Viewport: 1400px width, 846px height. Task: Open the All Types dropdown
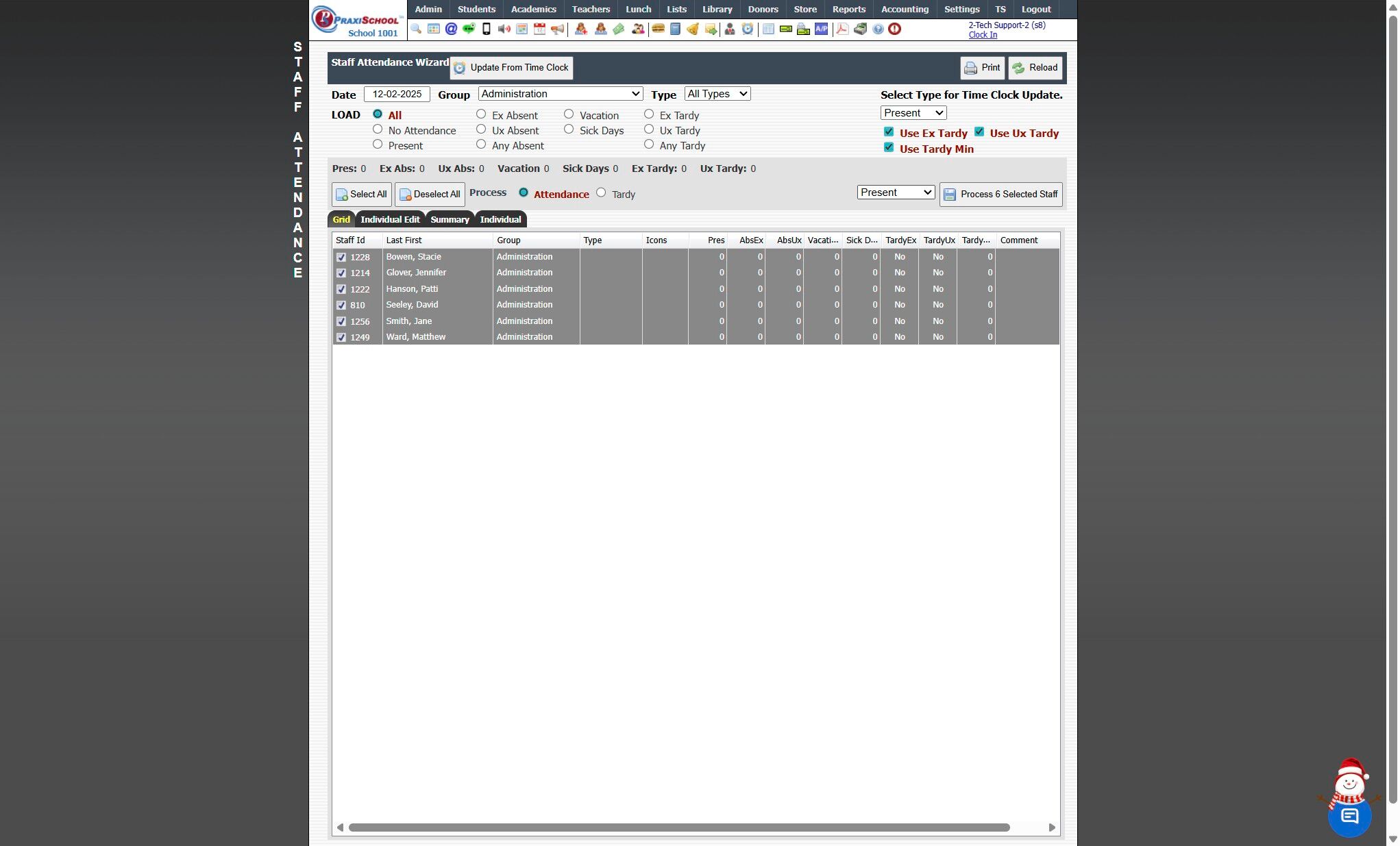(x=717, y=94)
